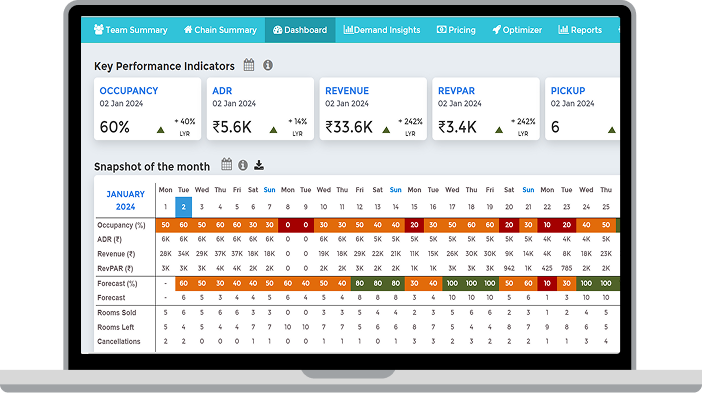The width and height of the screenshot is (702, 393).
Task: Click the Revenue (₹) row label
Action: coord(116,254)
